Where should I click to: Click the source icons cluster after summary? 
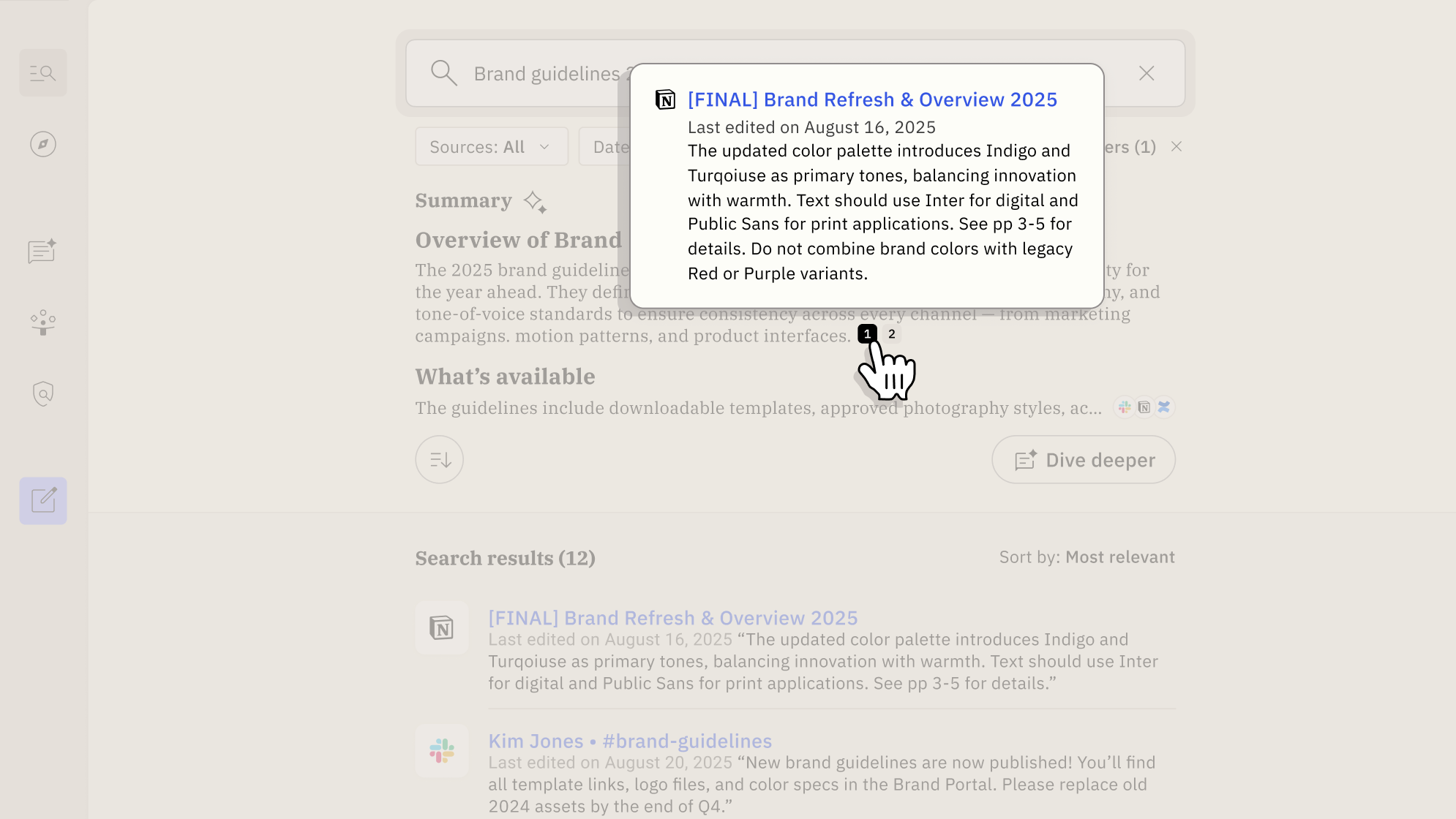(1144, 407)
